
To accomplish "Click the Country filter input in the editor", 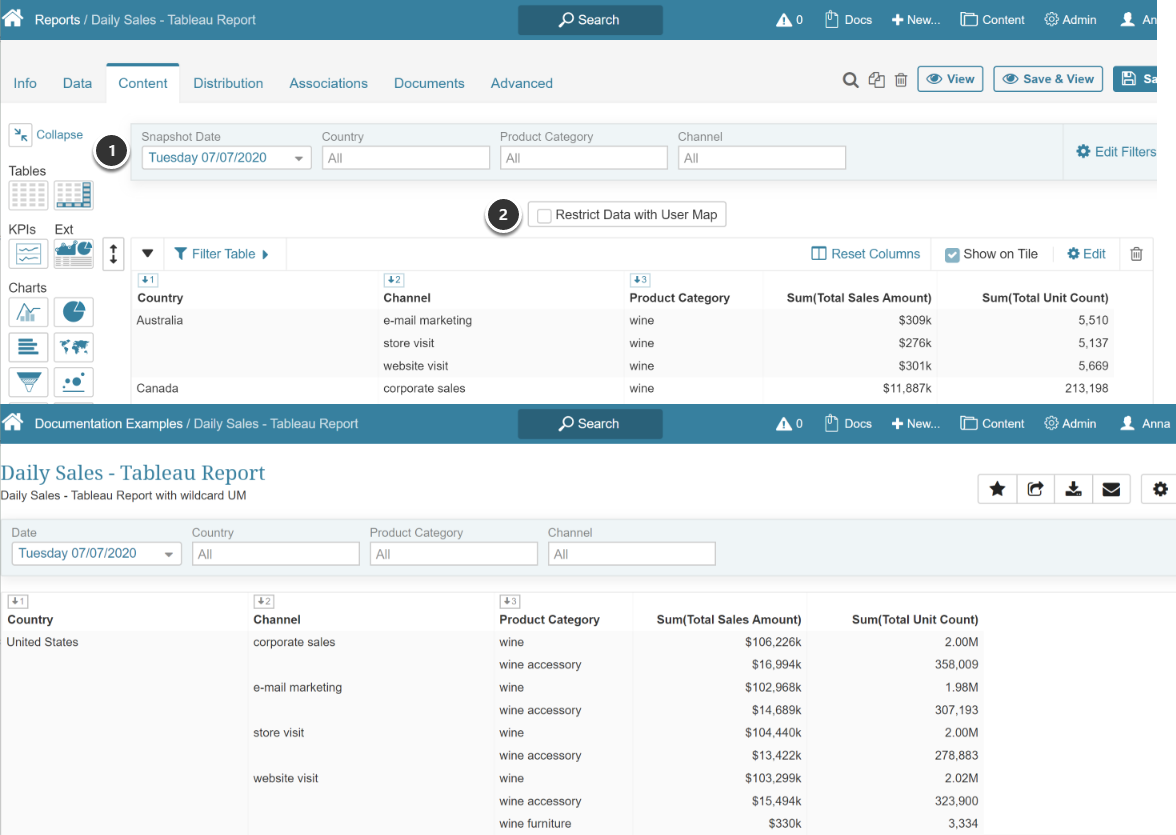I will pyautogui.click(x=405, y=158).
